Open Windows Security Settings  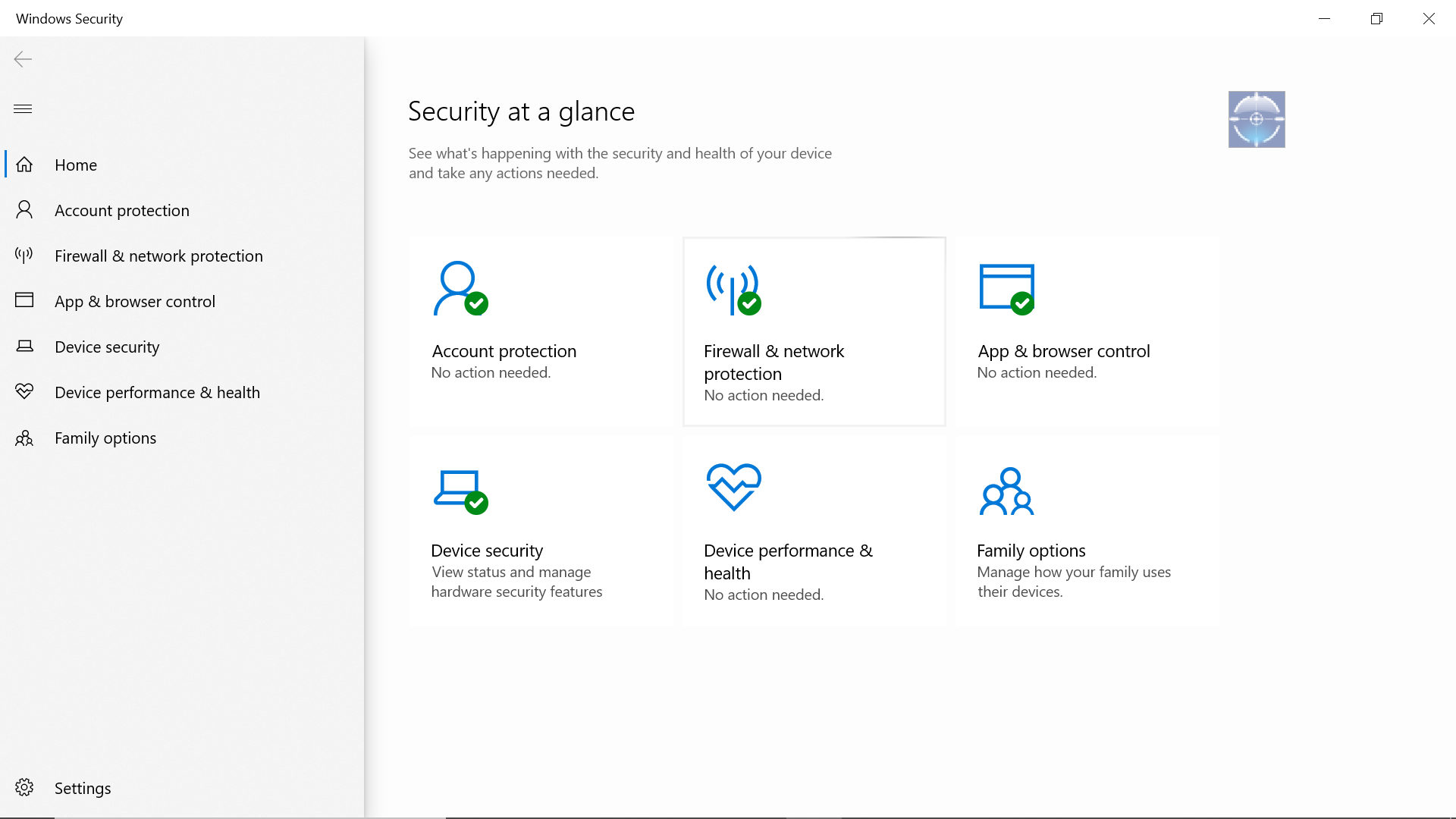(82, 788)
